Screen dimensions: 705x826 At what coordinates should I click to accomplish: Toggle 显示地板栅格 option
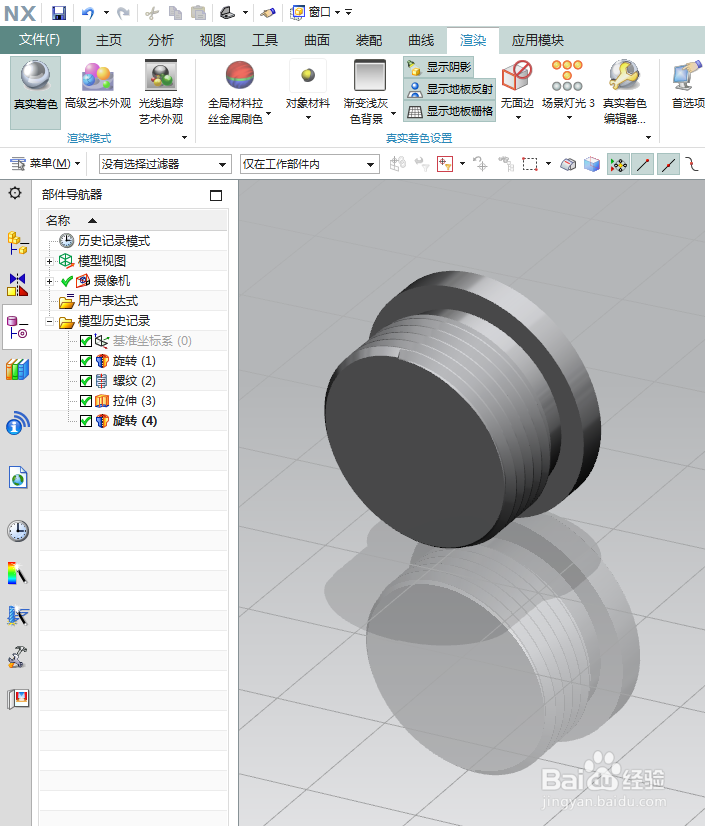pyautogui.click(x=449, y=111)
